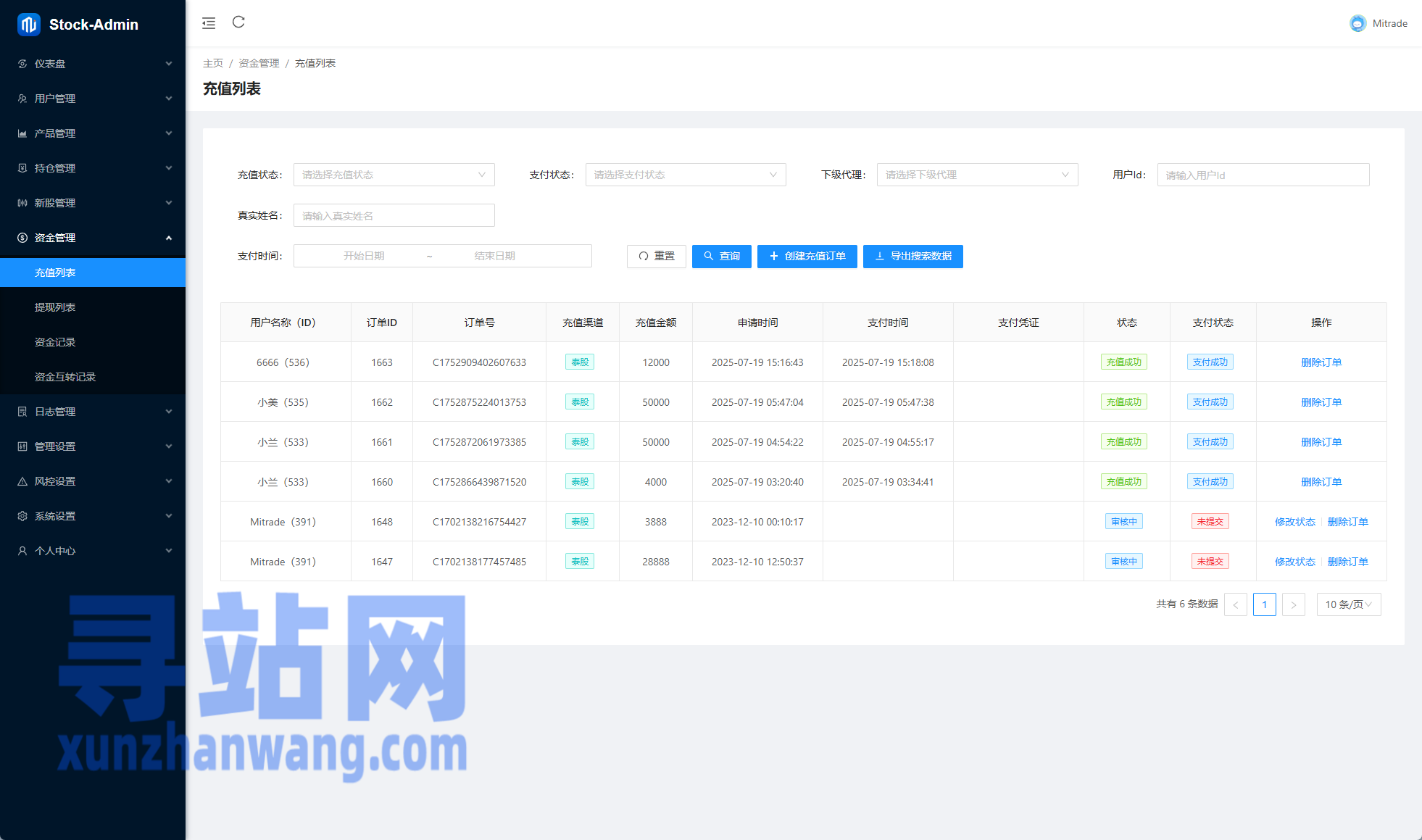This screenshot has height=840, width=1422.
Task: Collapse the sidebar with the menu fold icon
Action: [209, 23]
